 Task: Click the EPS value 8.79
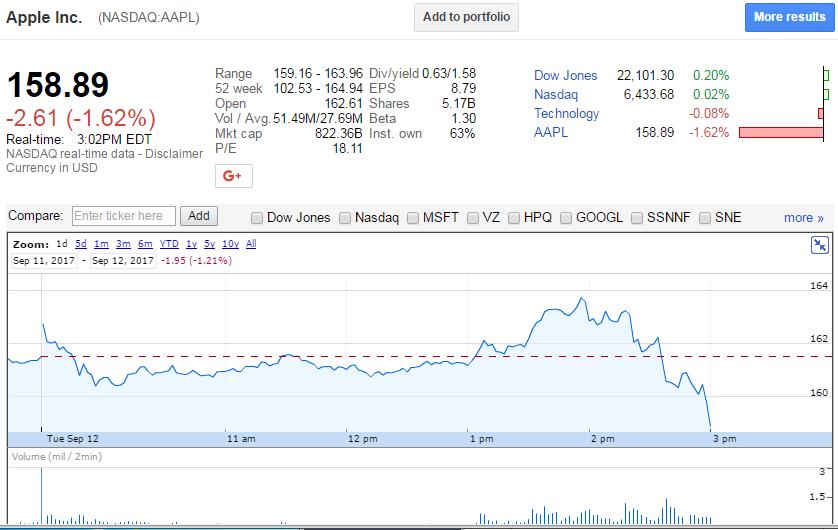[x=463, y=89]
